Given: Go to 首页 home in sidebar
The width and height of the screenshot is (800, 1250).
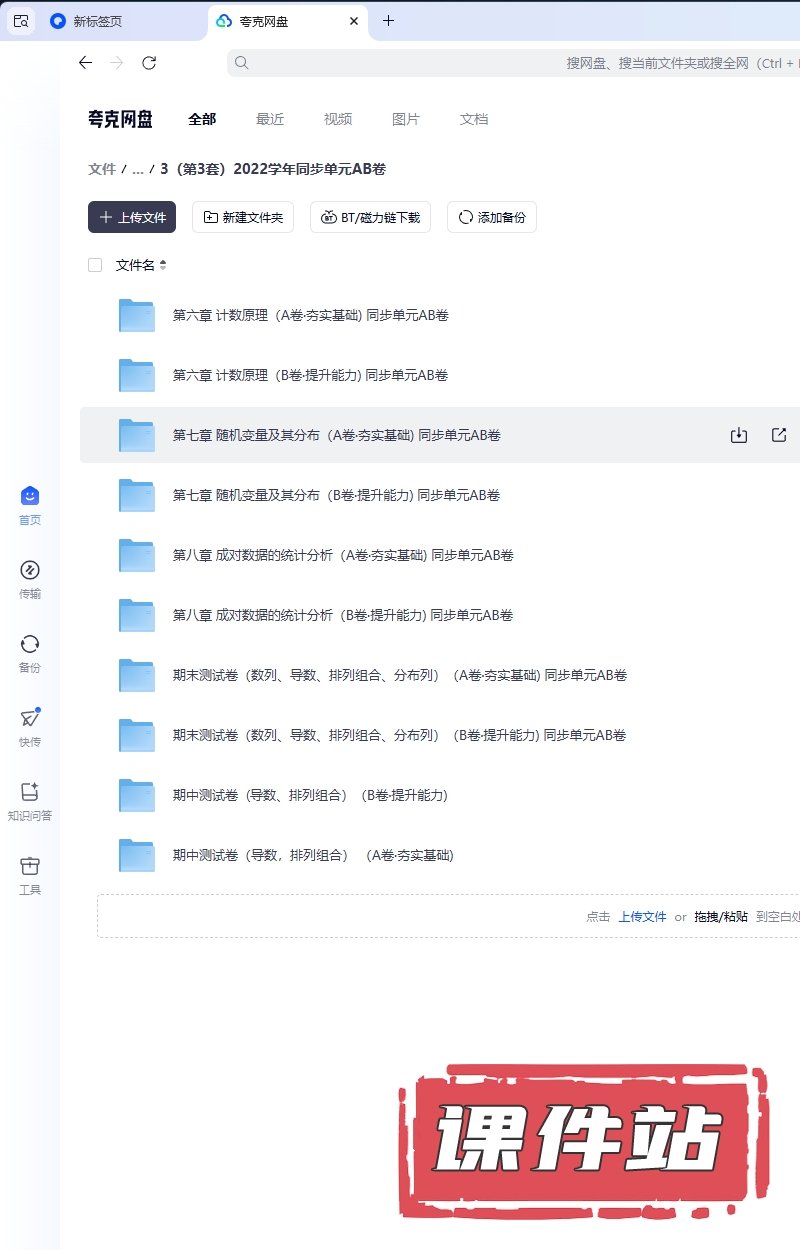Looking at the screenshot, I should click(30, 497).
